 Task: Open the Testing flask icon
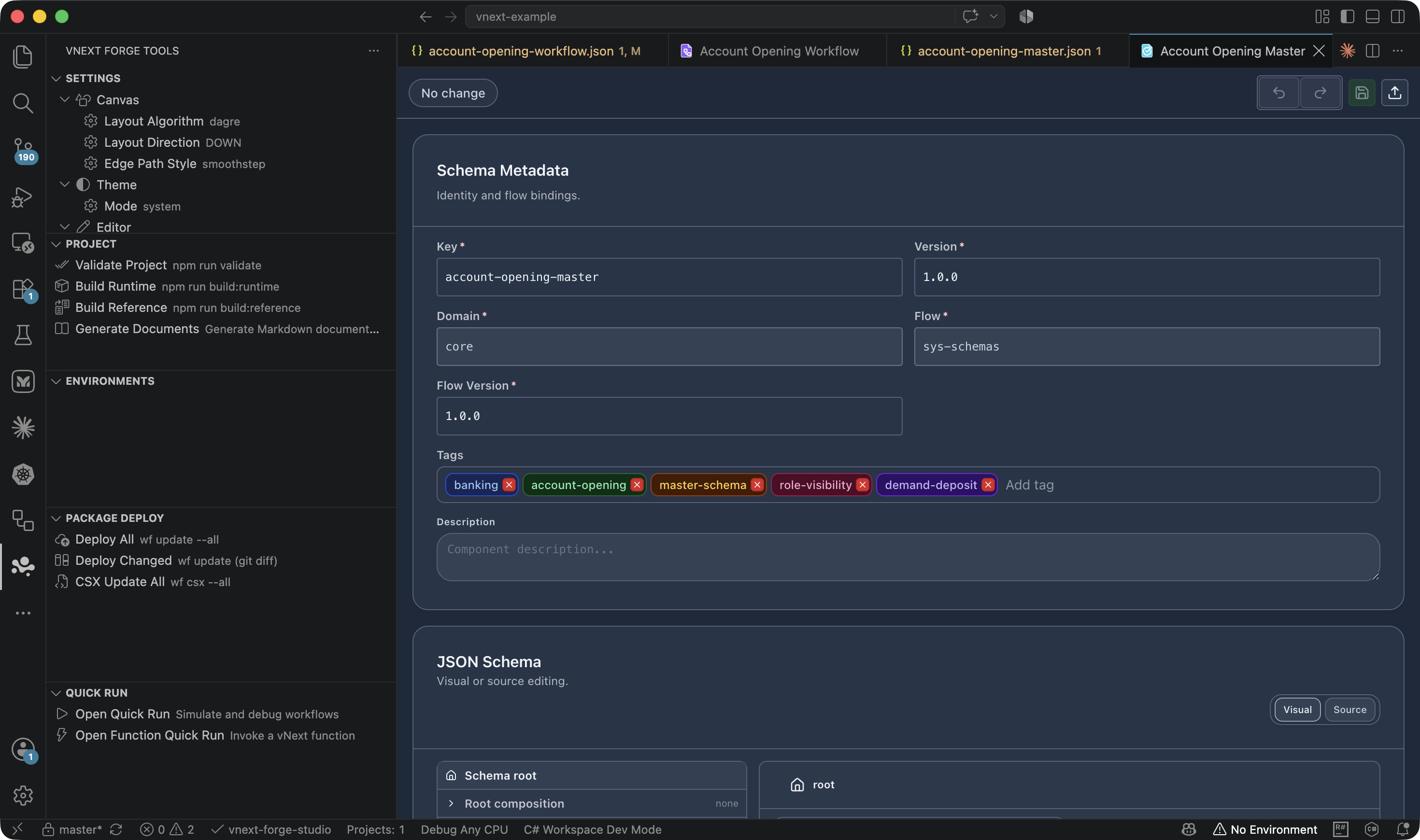[23, 335]
